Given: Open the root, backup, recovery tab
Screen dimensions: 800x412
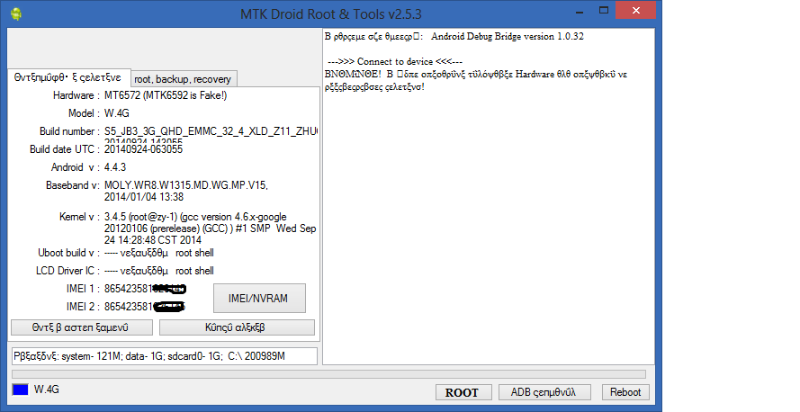Looking at the screenshot, I should point(183,79).
